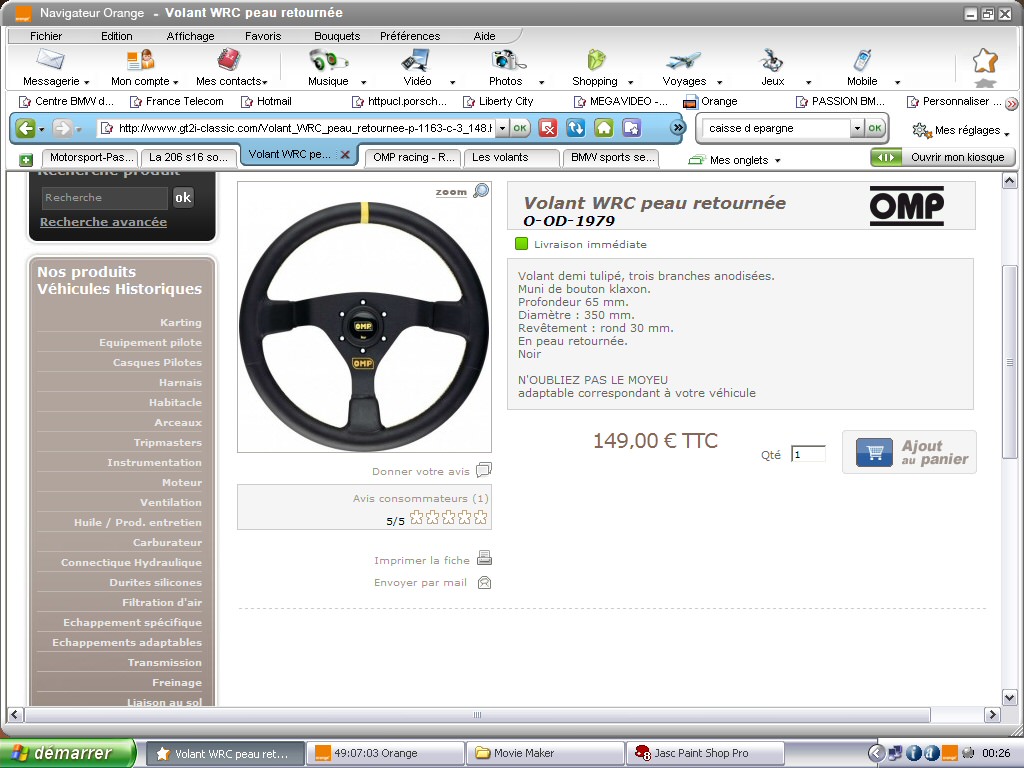The image size is (1024, 768).
Task: Expand the Voyages dropdown arrow
Action: coord(719,82)
